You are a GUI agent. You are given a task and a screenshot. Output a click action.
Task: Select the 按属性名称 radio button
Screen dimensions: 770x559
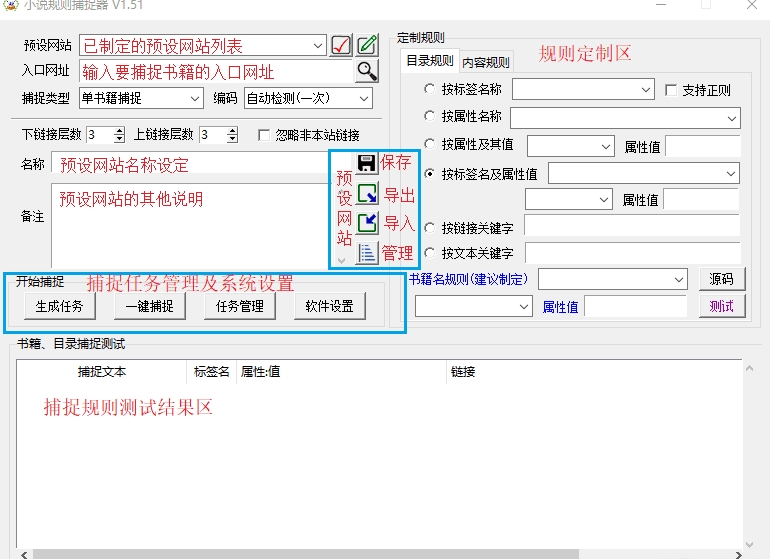pos(429,116)
